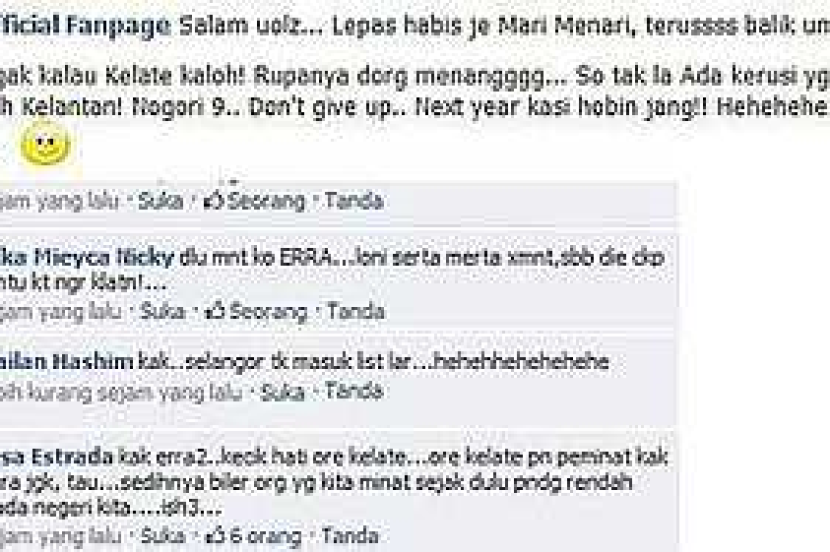
Task: Click thumbs-up icon under Nicky's comment
Action: point(215,312)
